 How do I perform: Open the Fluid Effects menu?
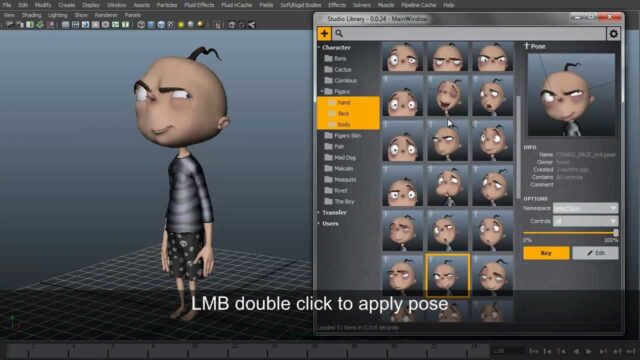(199, 5)
